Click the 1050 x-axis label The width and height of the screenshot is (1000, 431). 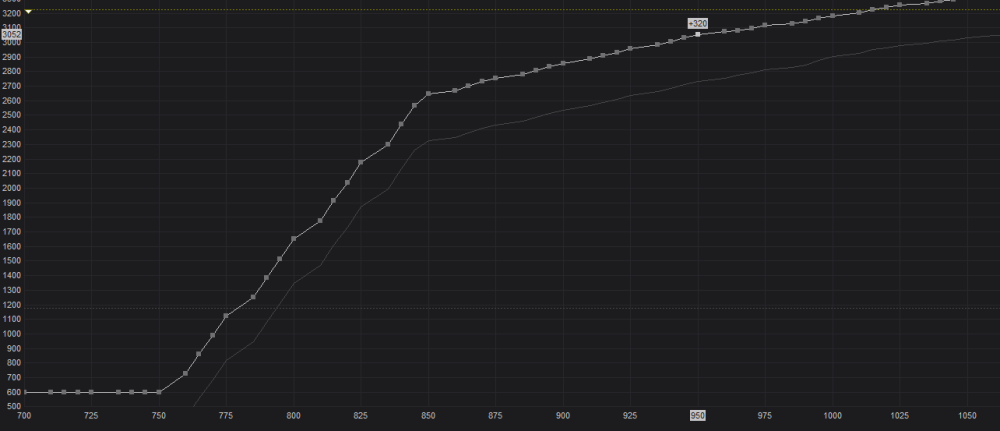click(x=967, y=415)
